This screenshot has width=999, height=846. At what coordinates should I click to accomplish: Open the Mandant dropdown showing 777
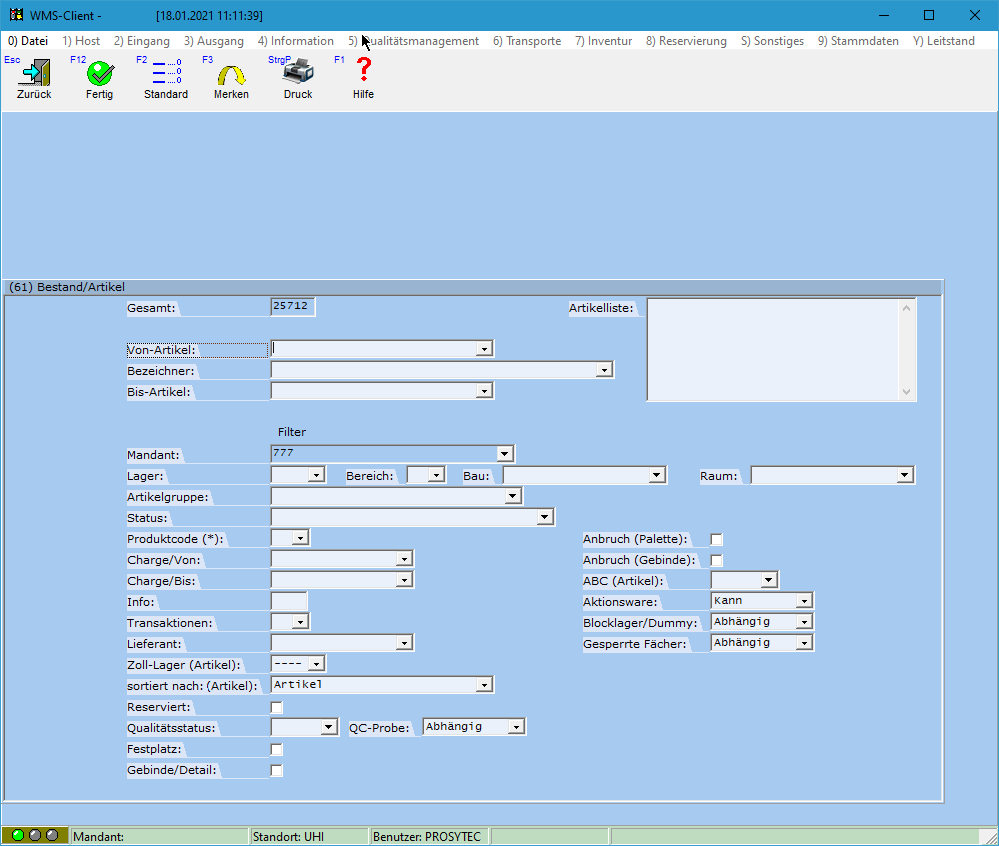(x=505, y=453)
